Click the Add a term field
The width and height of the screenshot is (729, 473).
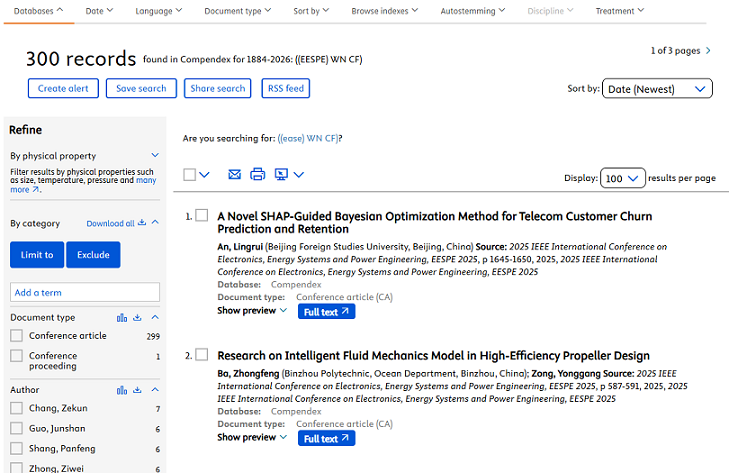85,292
